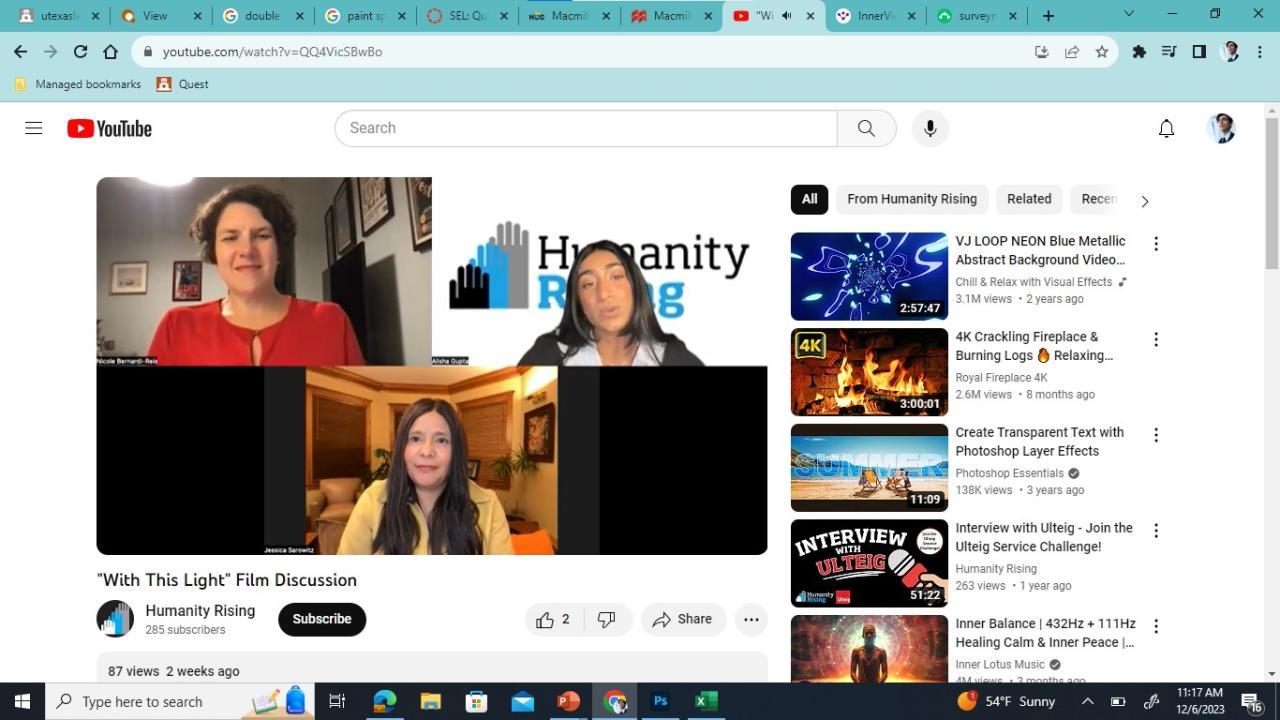Open the Quest bookmark
Screen dimensions: 1280x720
click(183, 84)
